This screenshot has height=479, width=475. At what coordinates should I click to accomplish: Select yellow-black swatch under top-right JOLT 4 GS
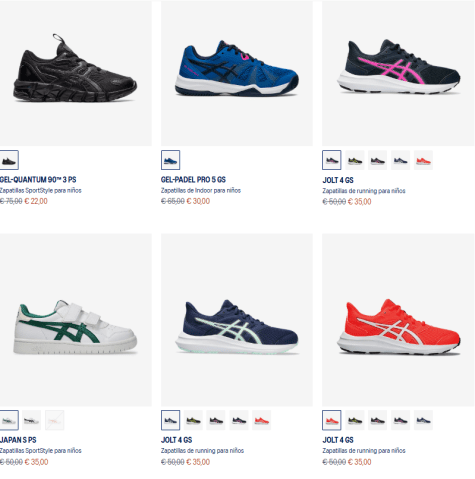point(355,160)
